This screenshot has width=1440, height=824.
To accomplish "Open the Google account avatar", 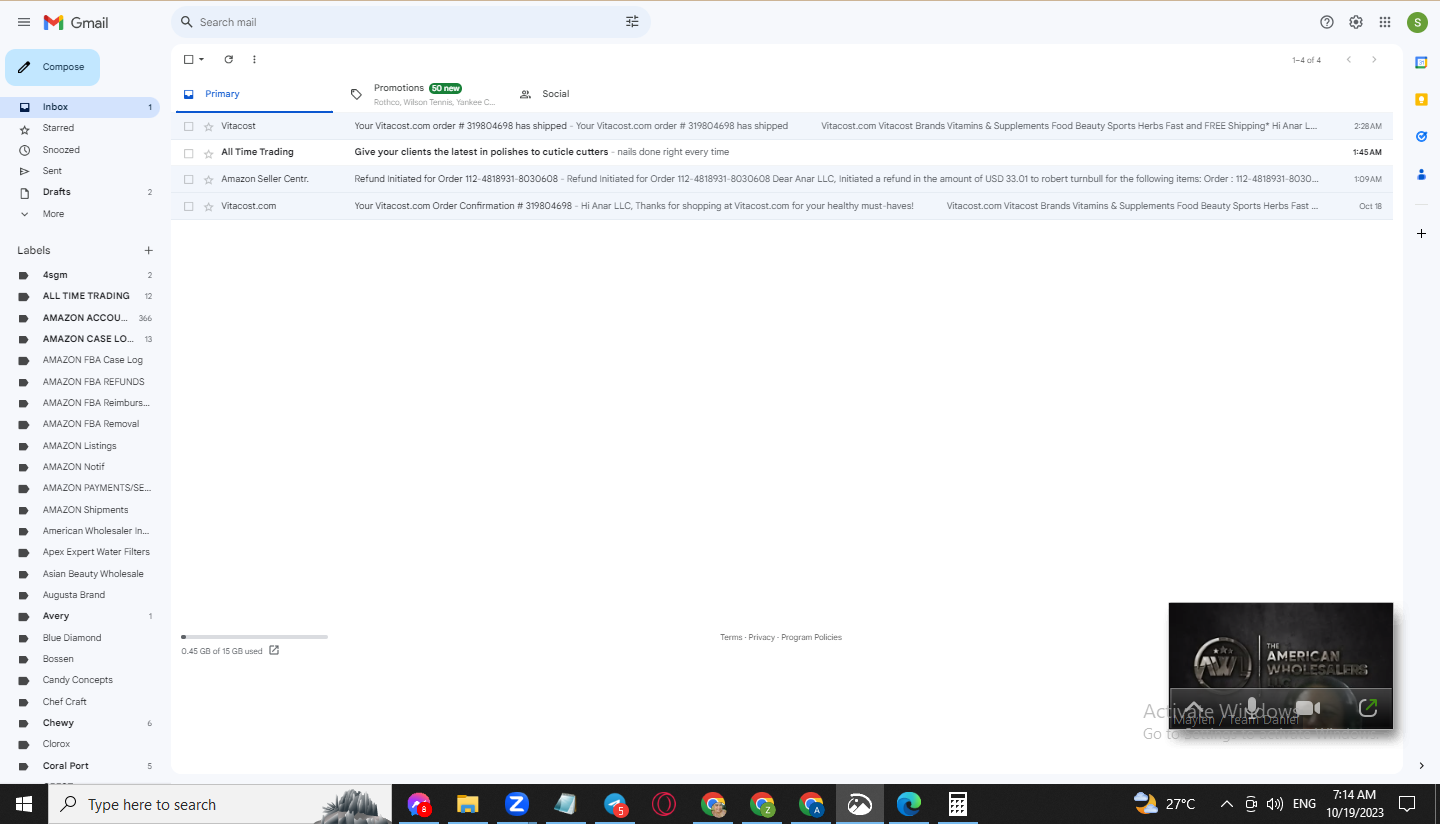I will coord(1417,22).
